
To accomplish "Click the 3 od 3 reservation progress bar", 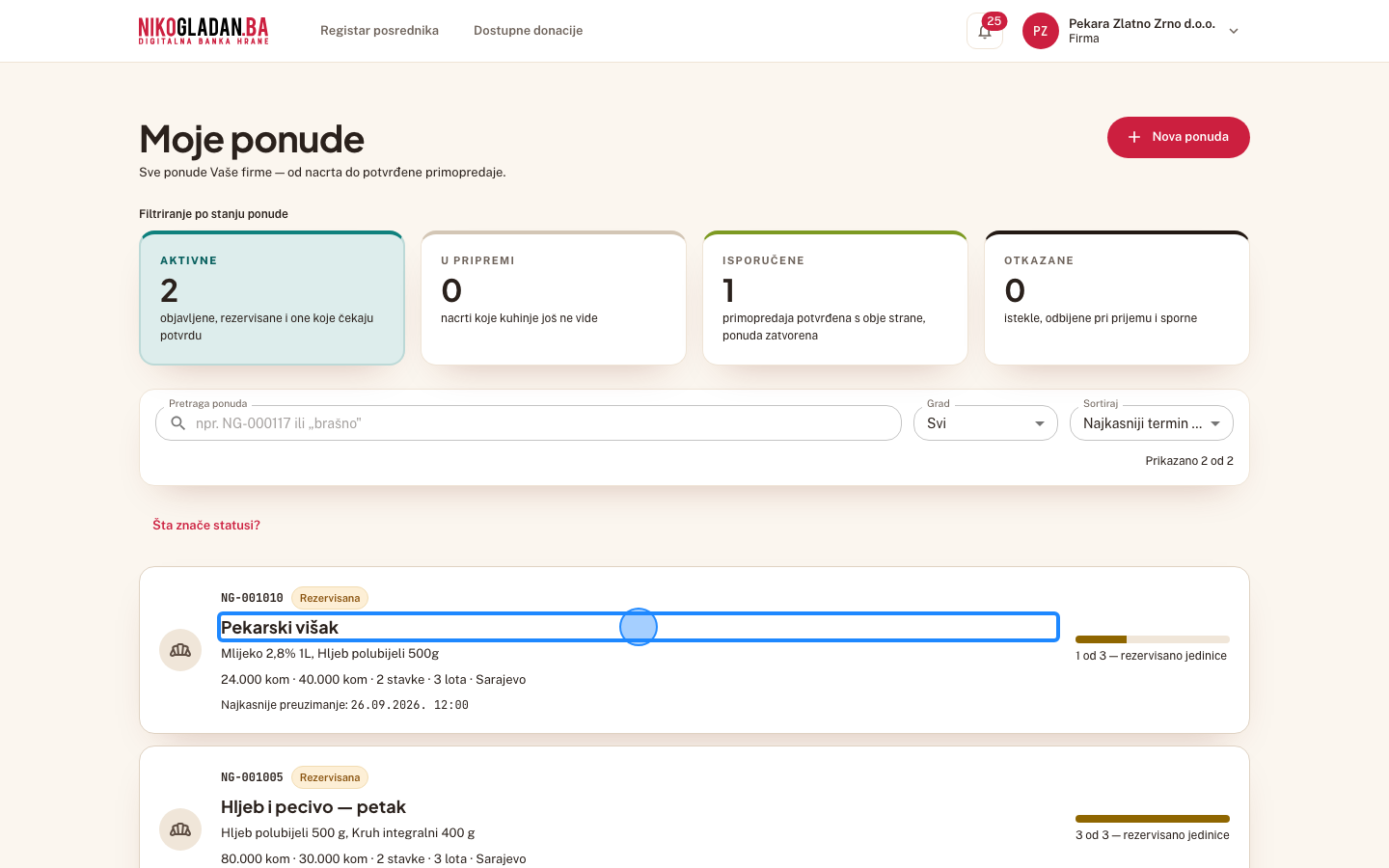I will click(1153, 819).
